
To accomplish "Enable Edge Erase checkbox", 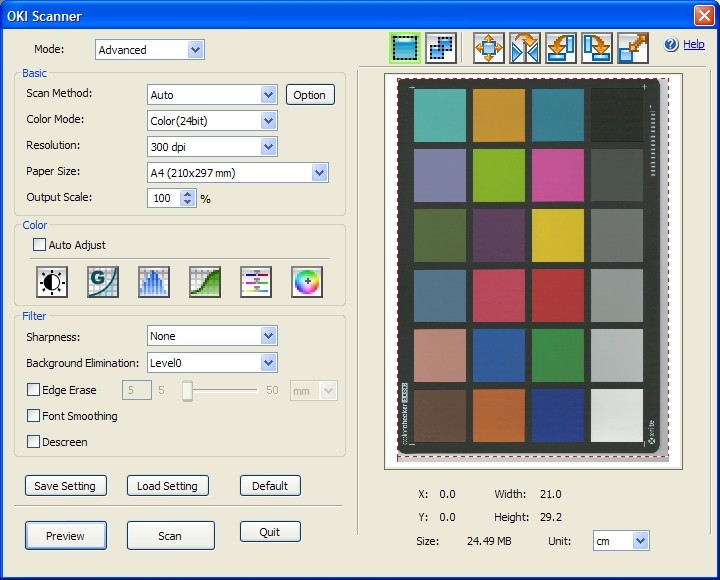I will [34, 390].
